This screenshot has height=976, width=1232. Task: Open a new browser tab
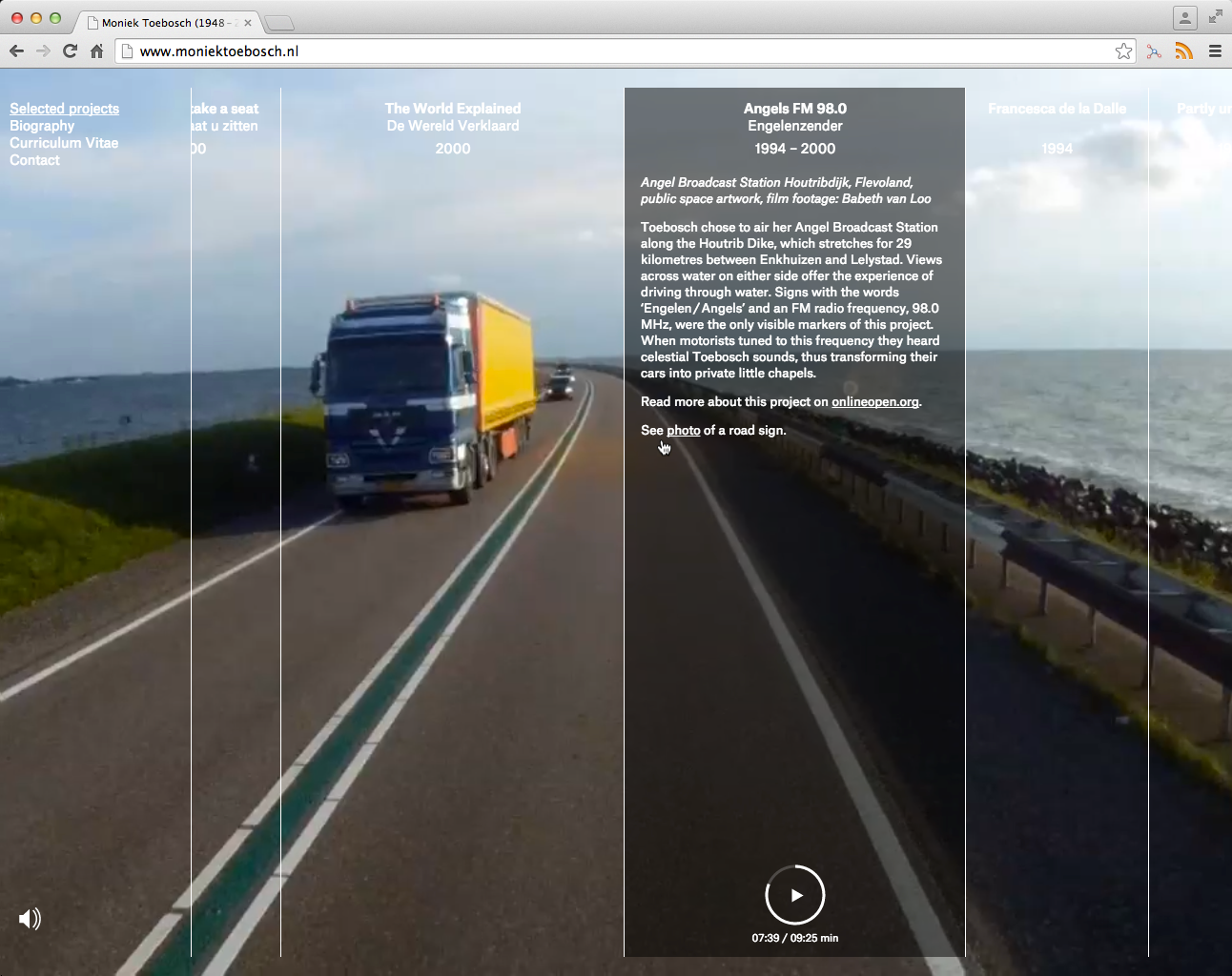279,23
